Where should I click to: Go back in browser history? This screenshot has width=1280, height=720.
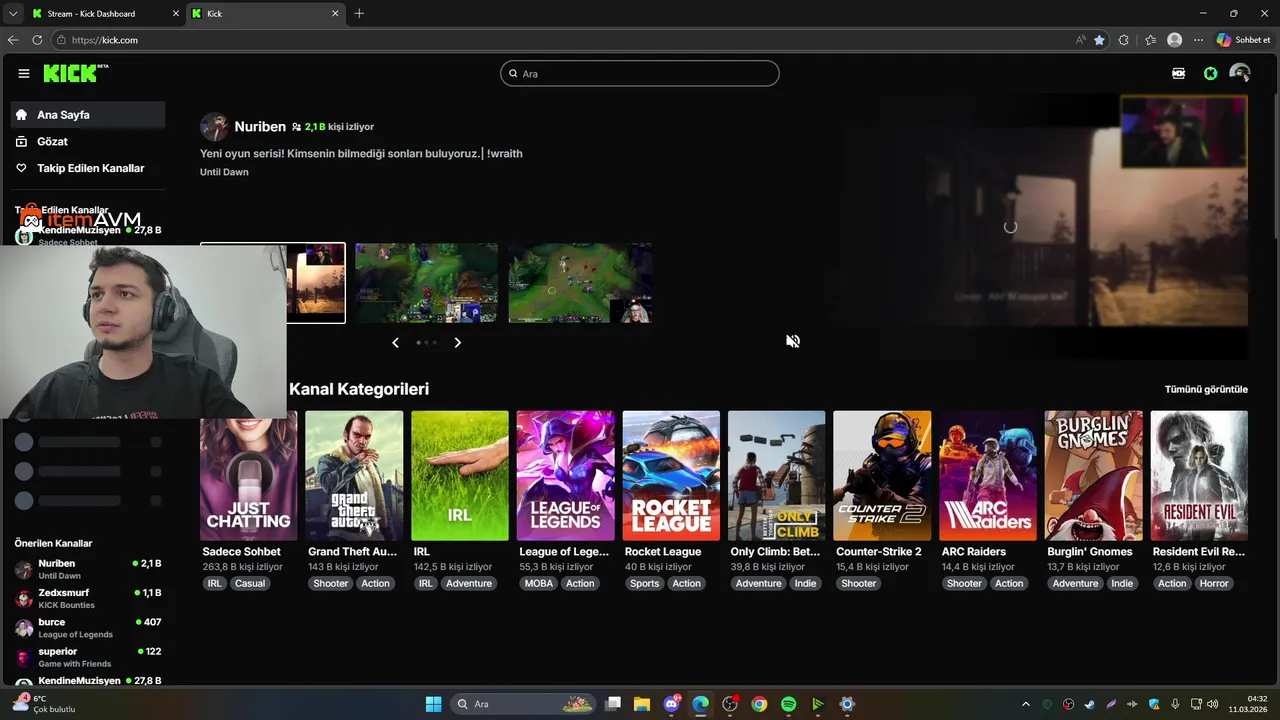pos(13,40)
